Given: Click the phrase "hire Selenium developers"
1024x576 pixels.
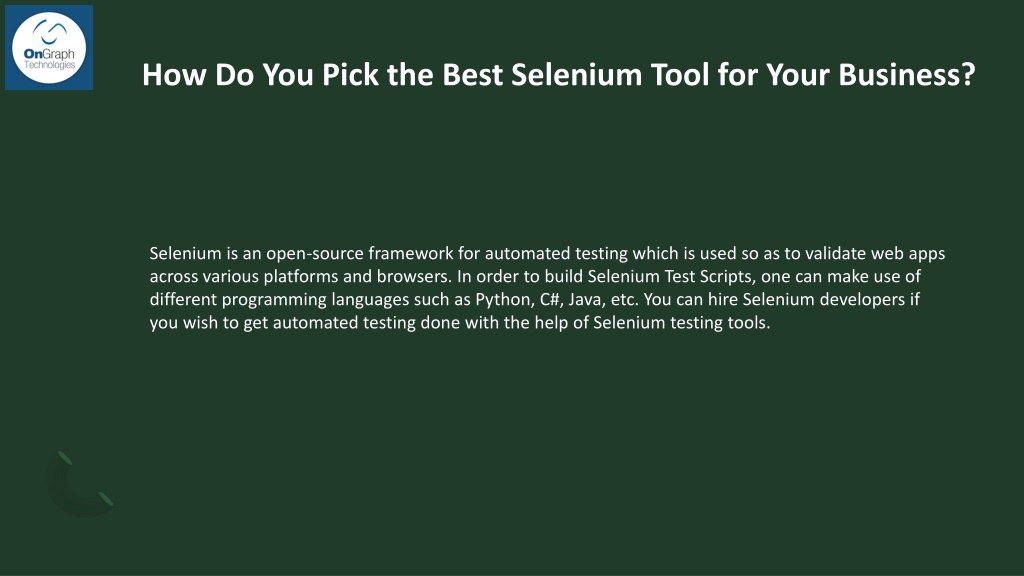Looking at the screenshot, I should [807, 299].
